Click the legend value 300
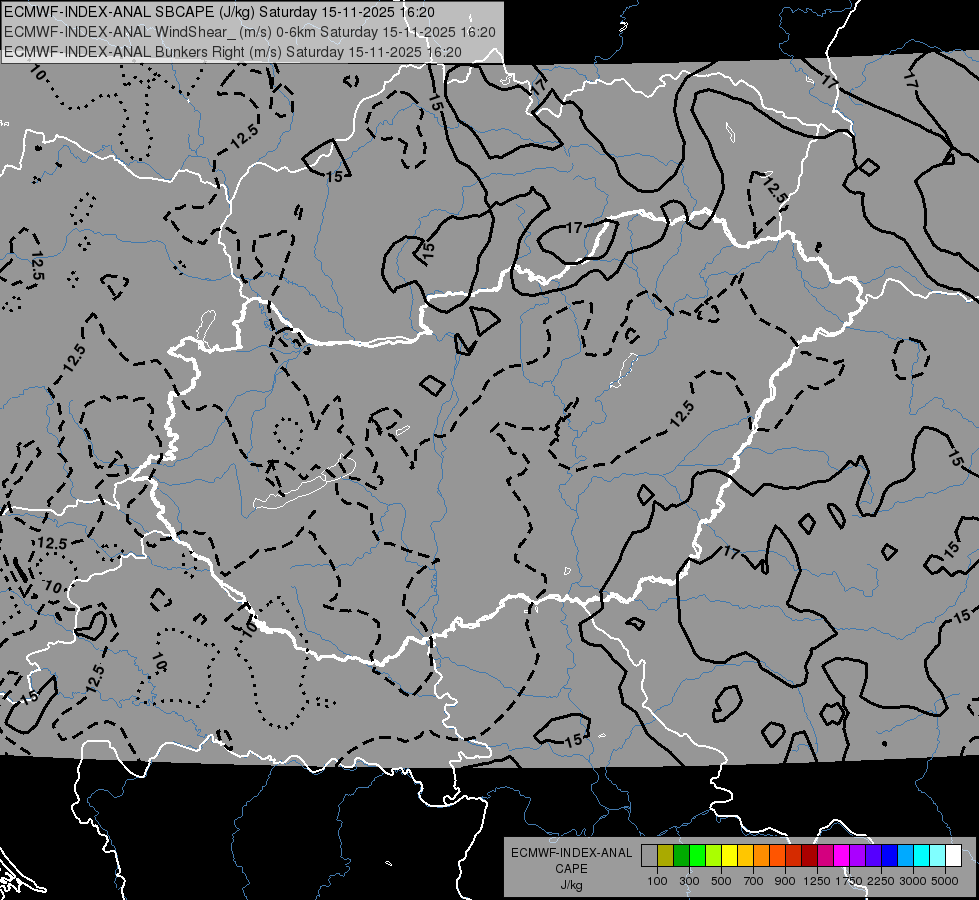979x900 pixels. (x=689, y=881)
